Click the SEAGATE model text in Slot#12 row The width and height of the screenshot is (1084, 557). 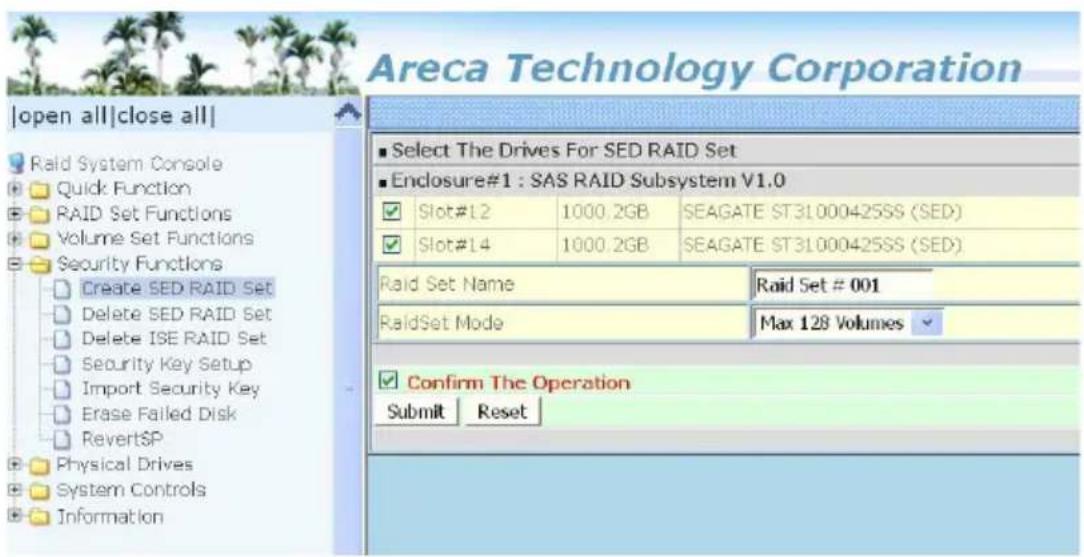pyautogui.click(x=823, y=212)
